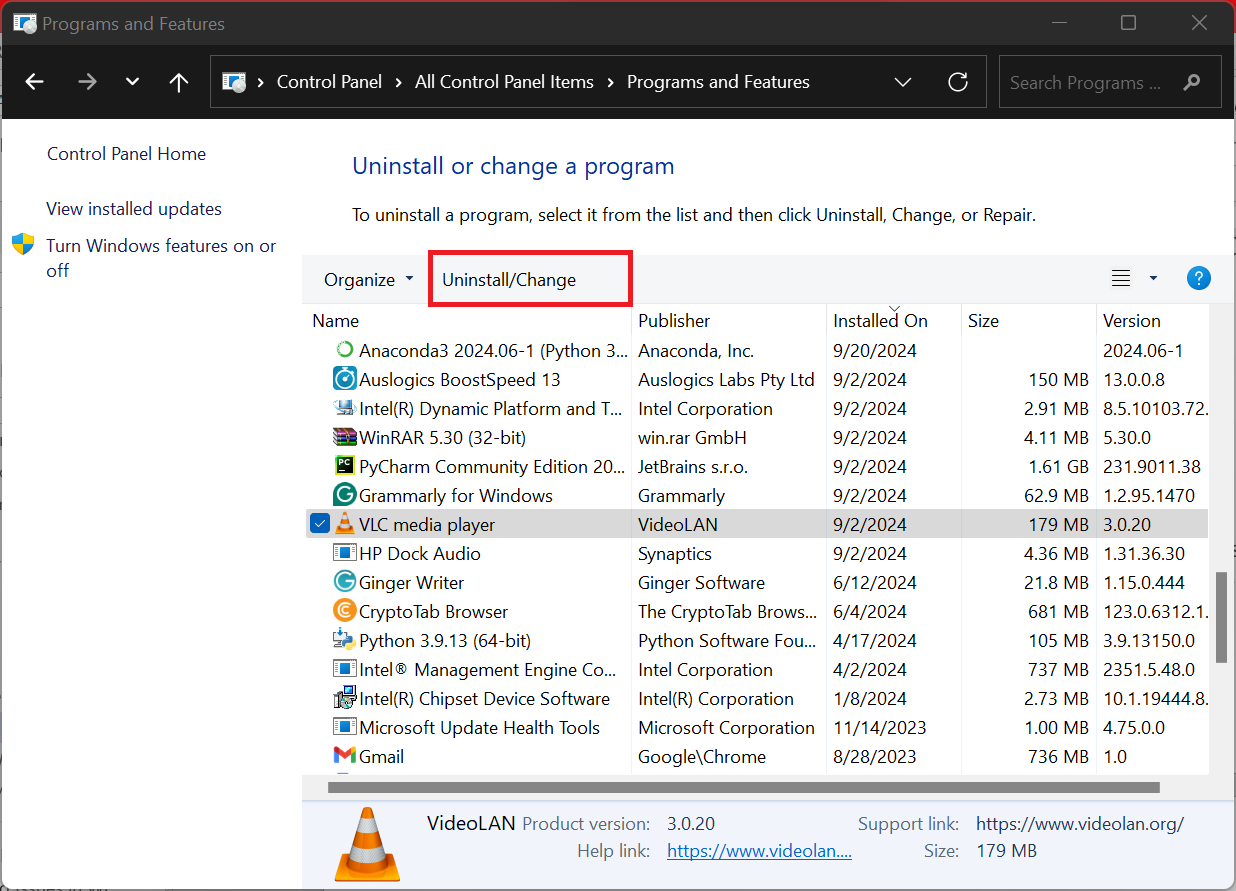Select the PyCharm Community Edition icon
Viewport: 1236px width, 891px height.
point(344,466)
